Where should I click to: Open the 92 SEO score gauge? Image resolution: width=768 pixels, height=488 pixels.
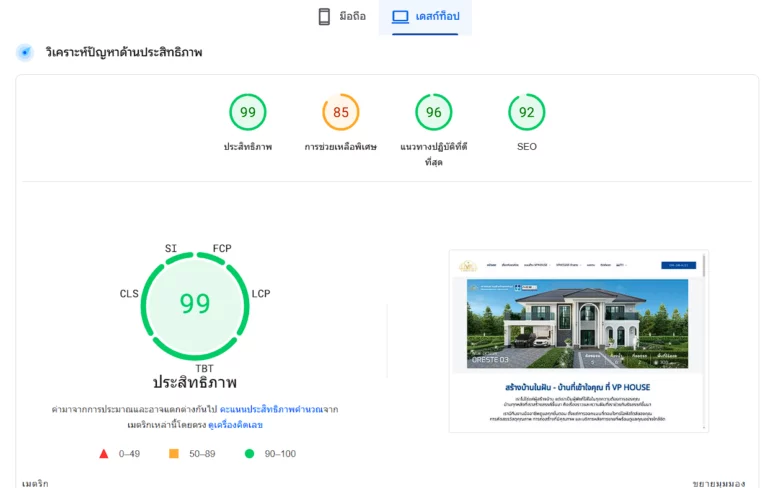point(527,112)
